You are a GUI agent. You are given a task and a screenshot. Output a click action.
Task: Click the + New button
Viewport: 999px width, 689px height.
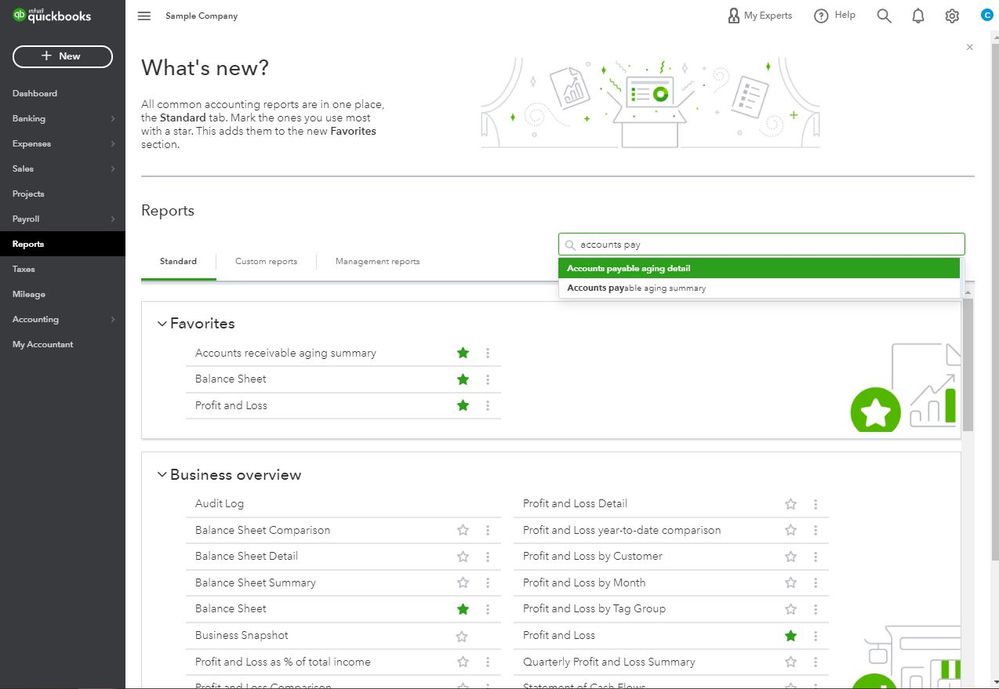click(x=62, y=56)
